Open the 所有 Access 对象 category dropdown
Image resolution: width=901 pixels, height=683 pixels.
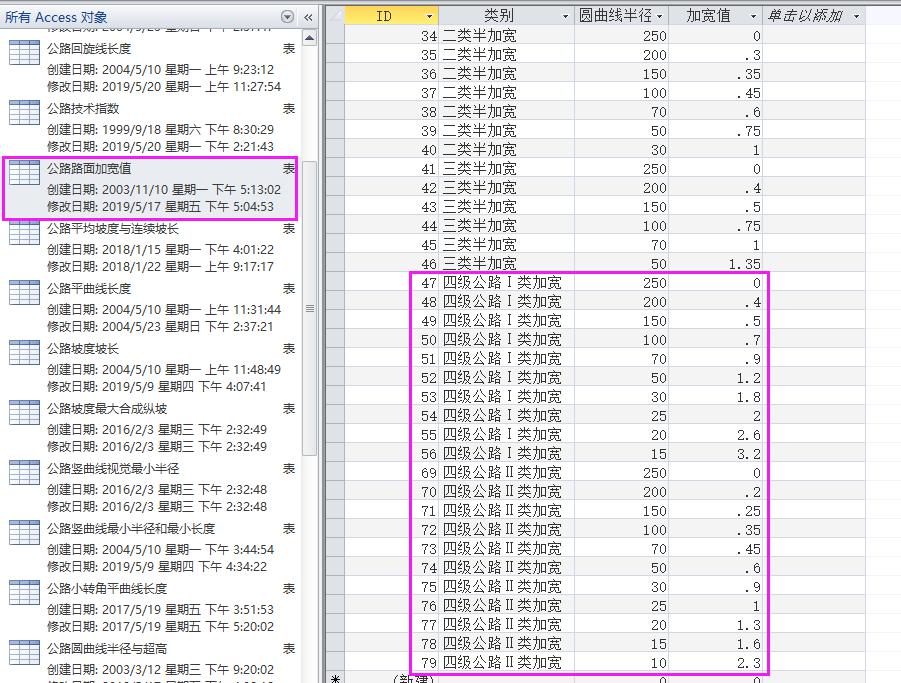[x=288, y=17]
